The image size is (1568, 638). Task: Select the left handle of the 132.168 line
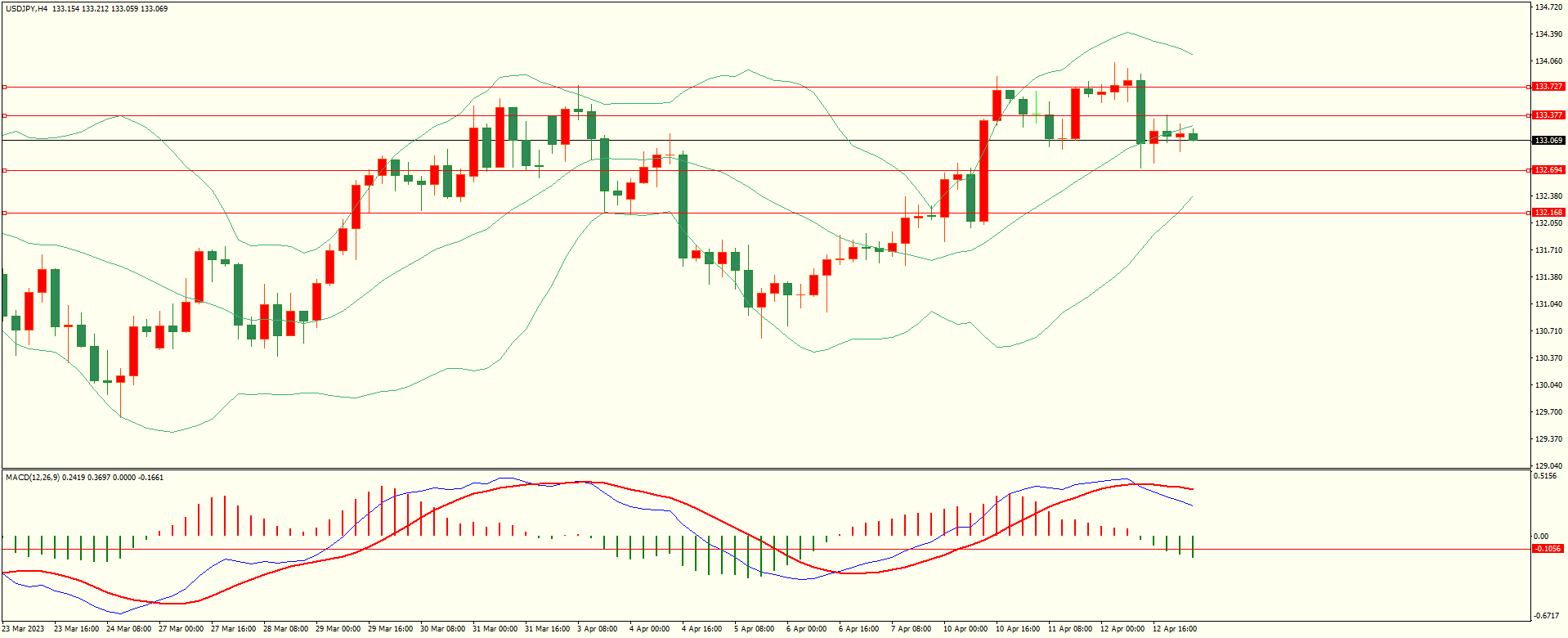pyautogui.click(x=4, y=213)
